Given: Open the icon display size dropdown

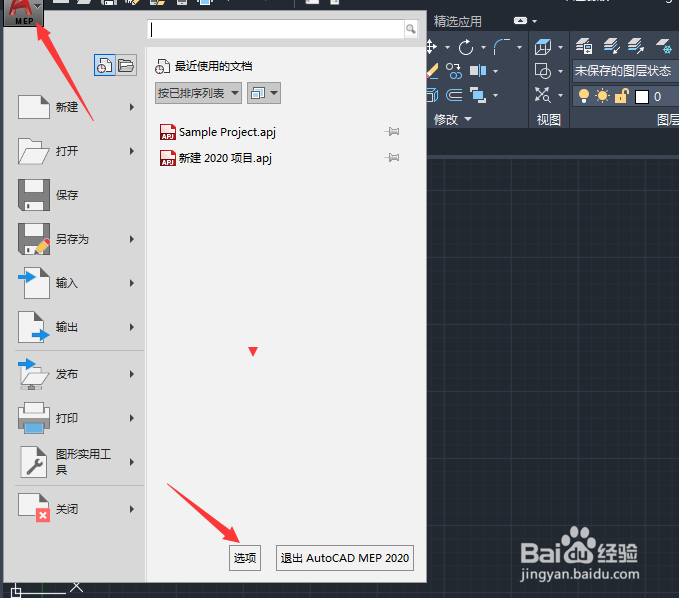Looking at the screenshot, I should [x=264, y=93].
